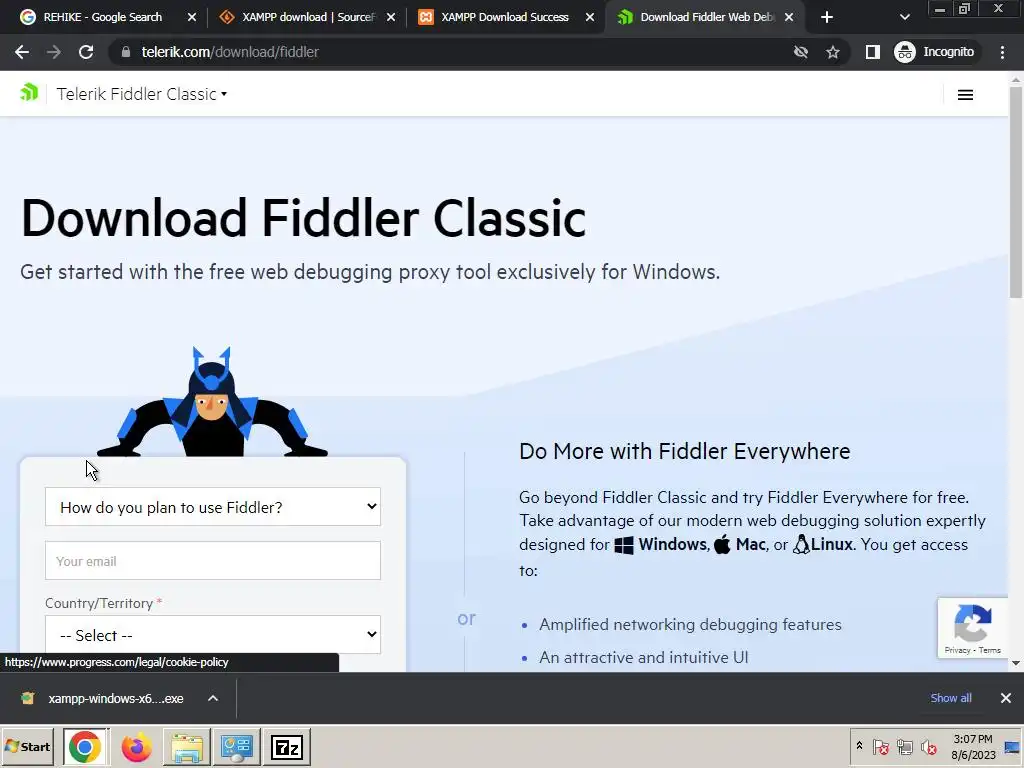
Task: Click 'An attractive and intuitive UI' bullet
Action: [643, 657]
